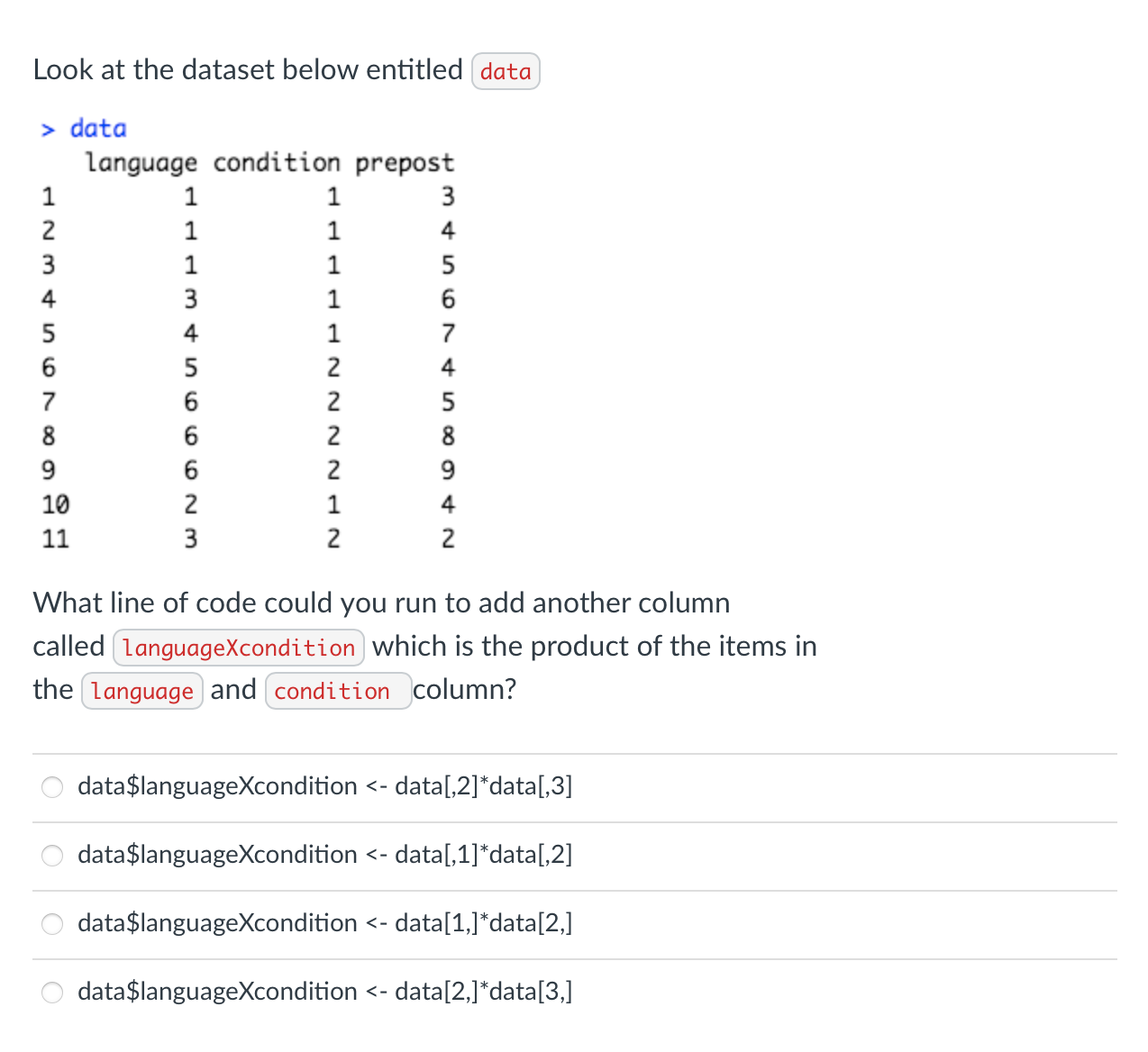This screenshot has height=1052, width=1148.
Task: Click the condition column header
Action: point(277,163)
